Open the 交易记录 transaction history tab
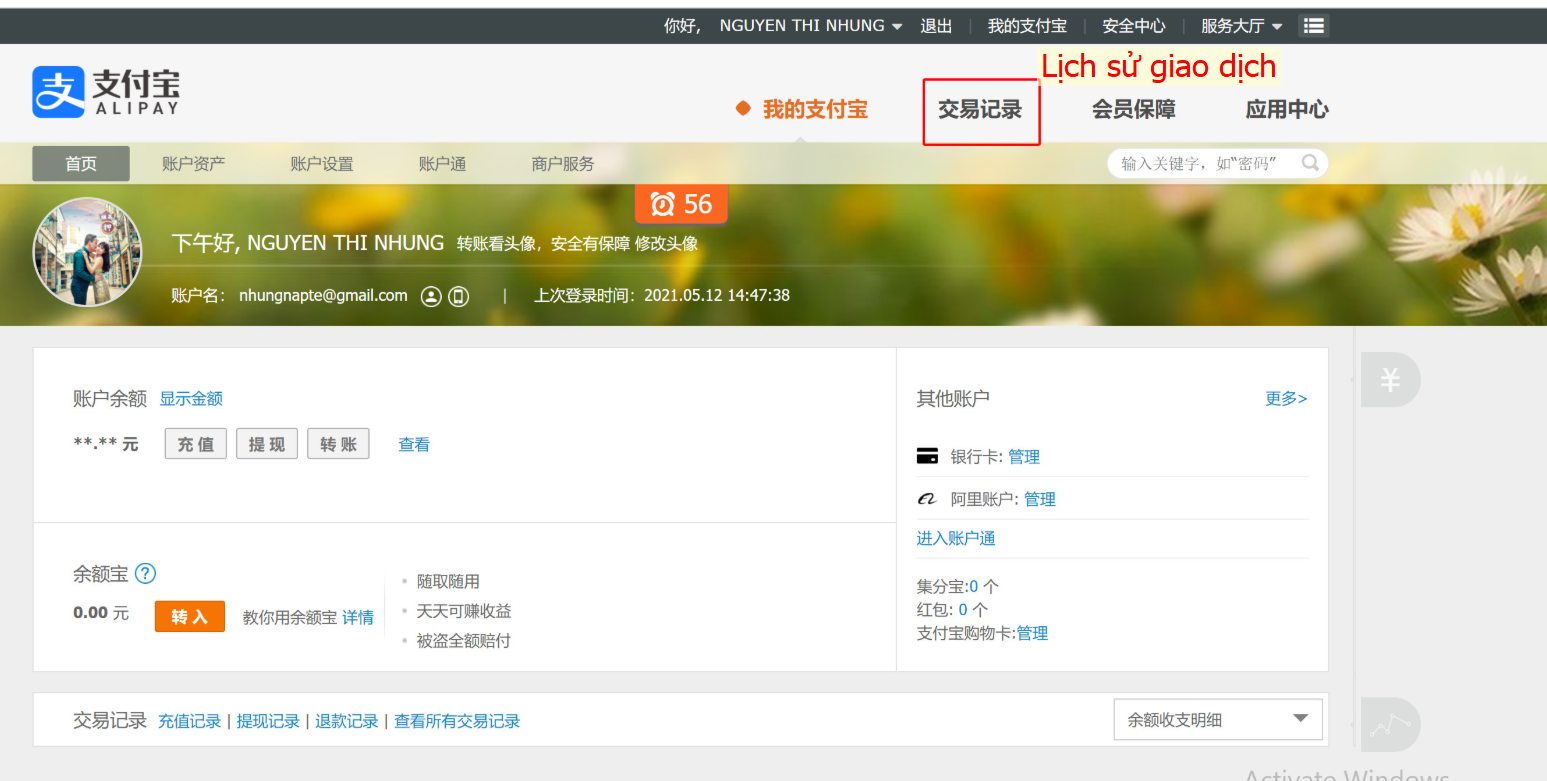Image resolution: width=1547 pixels, height=781 pixels. pos(980,110)
